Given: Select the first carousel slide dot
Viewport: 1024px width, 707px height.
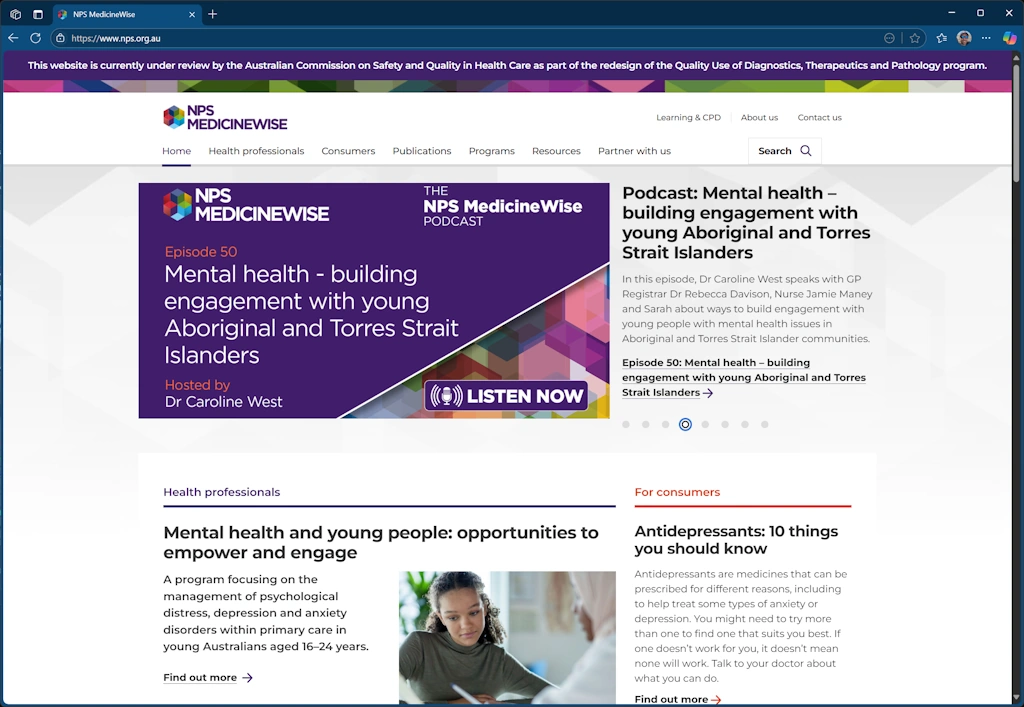Looking at the screenshot, I should coord(626,424).
